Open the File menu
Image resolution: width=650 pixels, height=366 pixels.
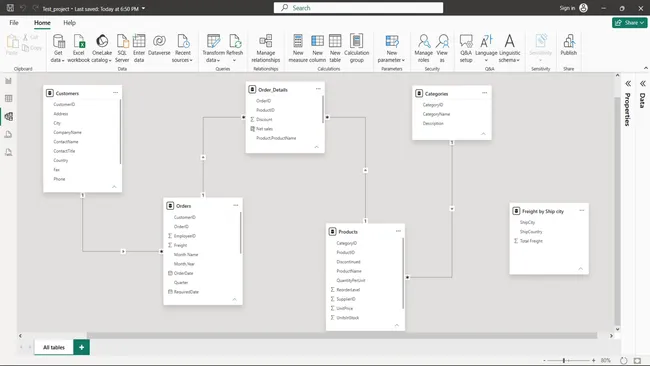tap(14, 23)
